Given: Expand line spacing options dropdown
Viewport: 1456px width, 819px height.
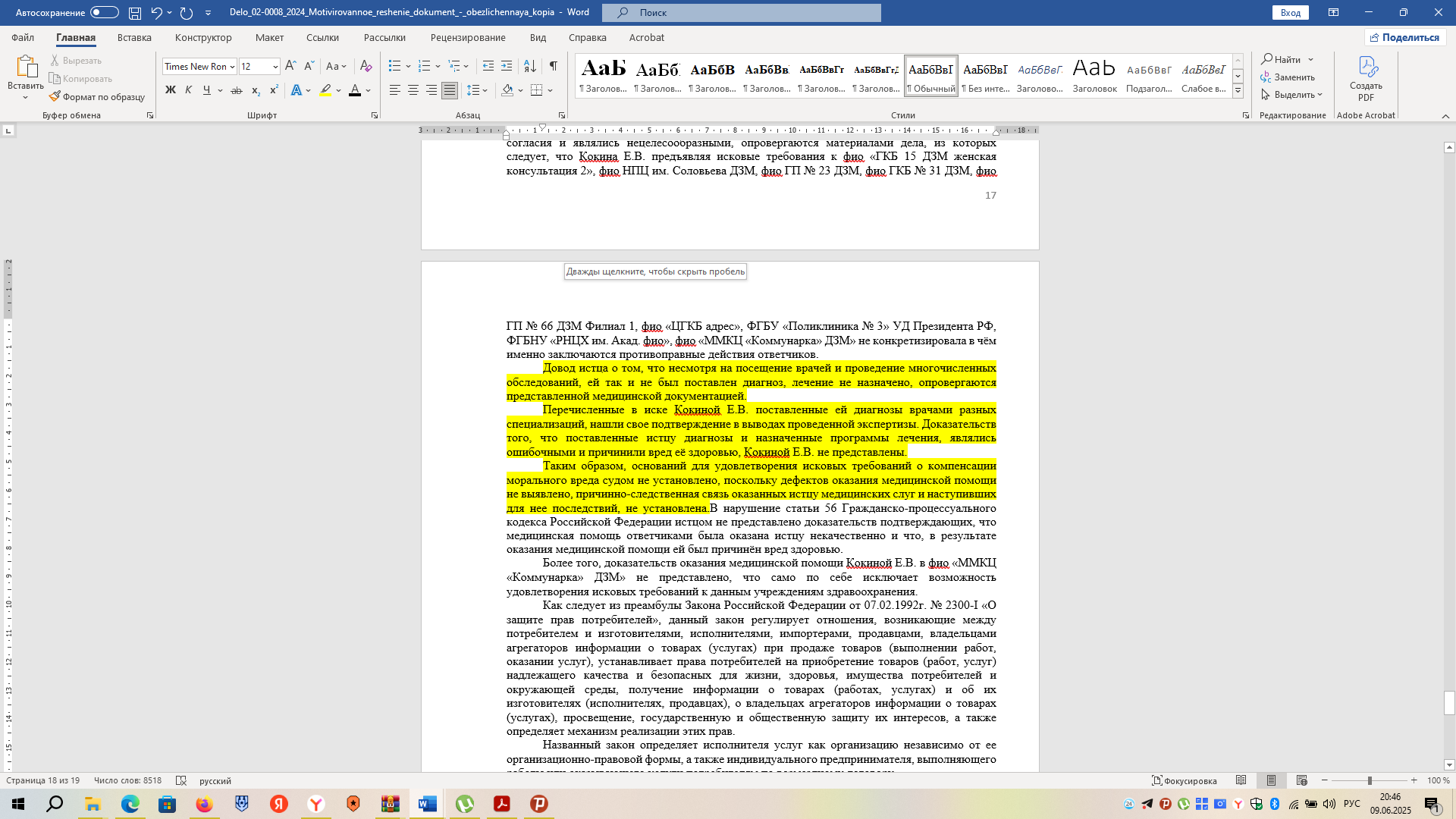Looking at the screenshot, I should (486, 90).
